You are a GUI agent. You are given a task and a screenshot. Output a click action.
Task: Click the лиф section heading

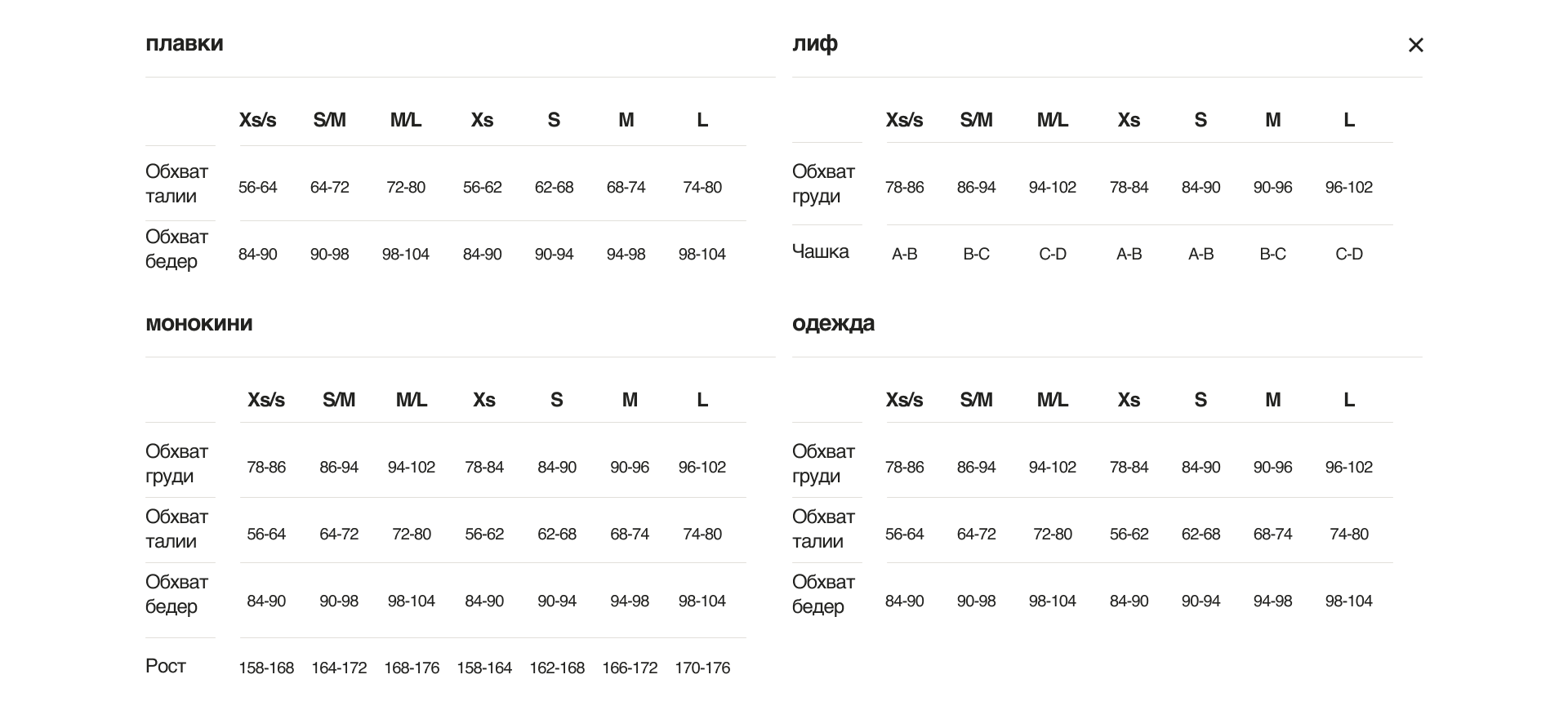pyautogui.click(x=814, y=43)
